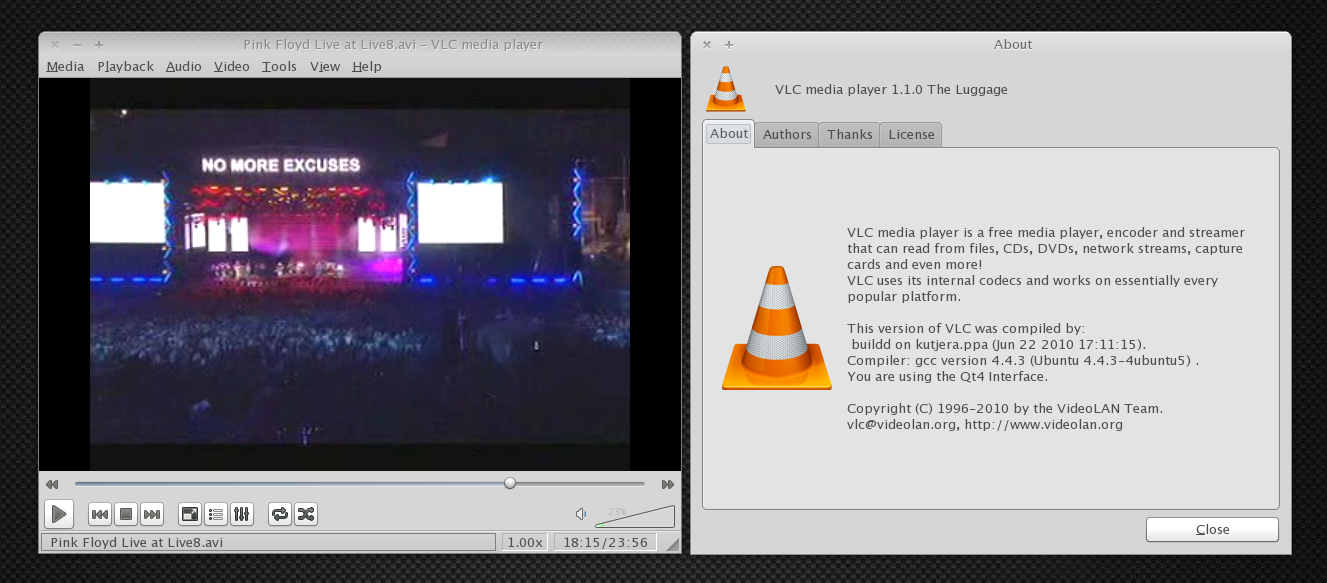The image size is (1327, 583).
Task: Adjust the volume triangle slider
Action: 634,516
